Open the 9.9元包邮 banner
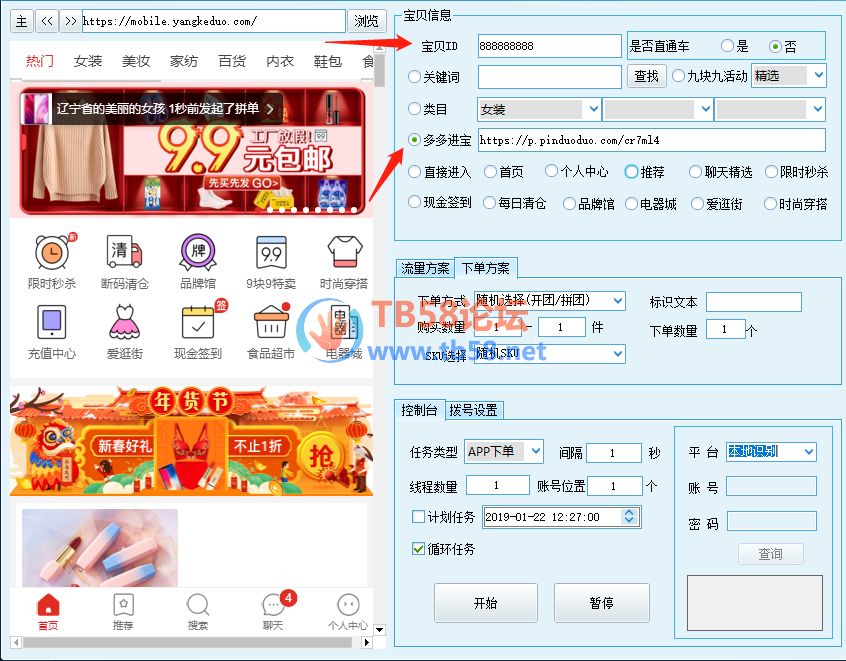This screenshot has height=661, width=846. tap(193, 151)
